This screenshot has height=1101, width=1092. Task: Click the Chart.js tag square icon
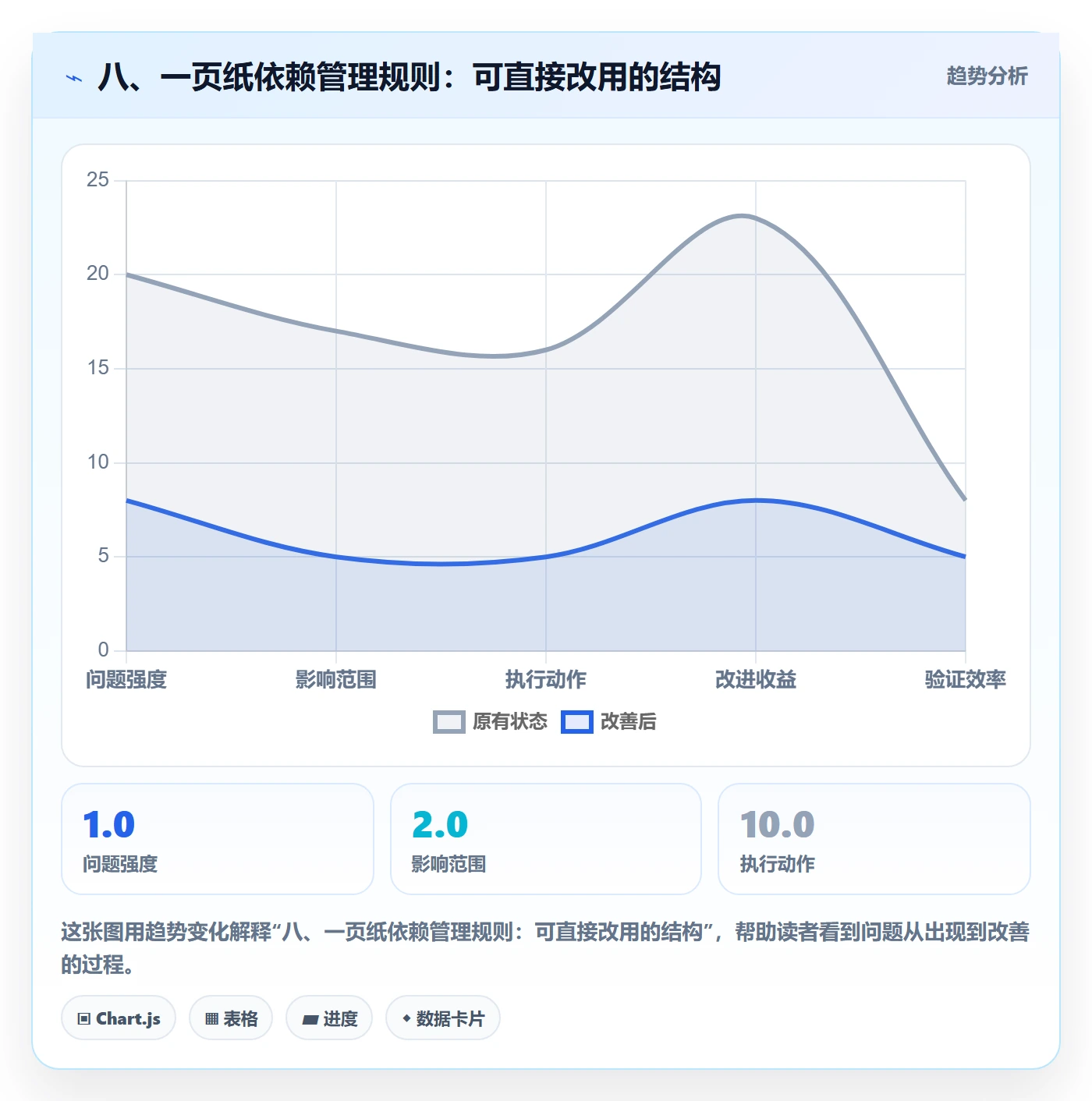point(84,1019)
